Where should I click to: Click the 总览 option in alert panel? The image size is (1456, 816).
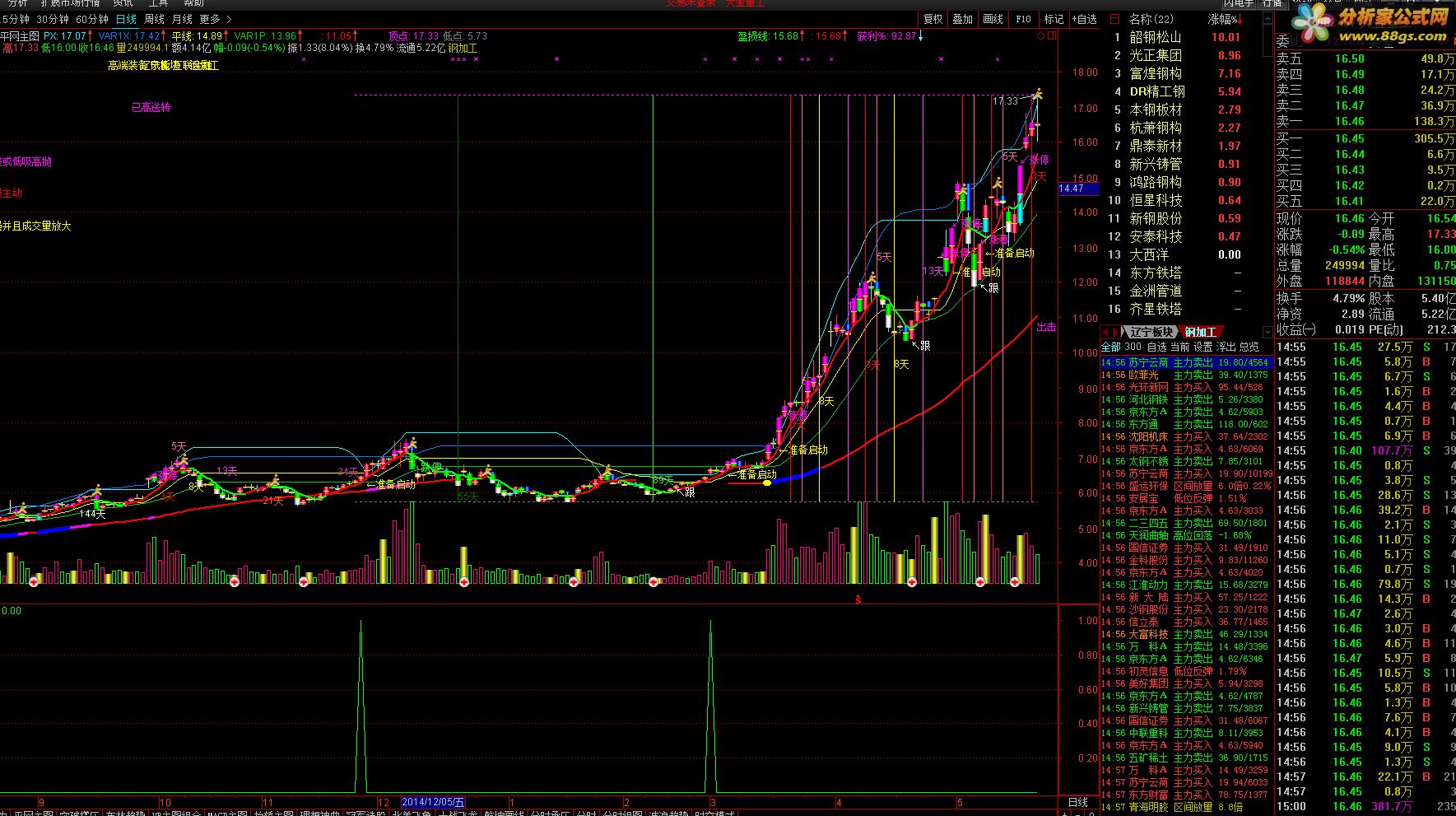click(x=1249, y=347)
